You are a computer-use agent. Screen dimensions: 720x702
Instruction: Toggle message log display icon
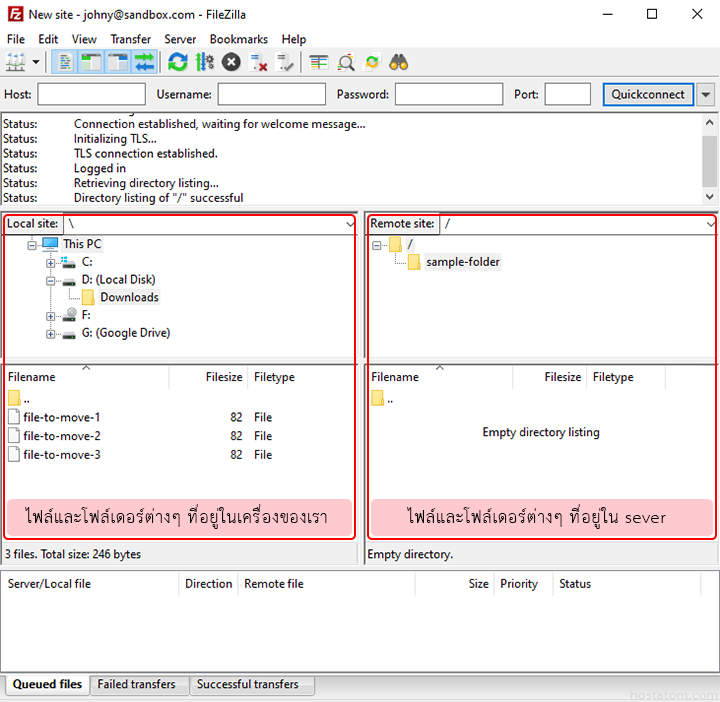[66, 62]
